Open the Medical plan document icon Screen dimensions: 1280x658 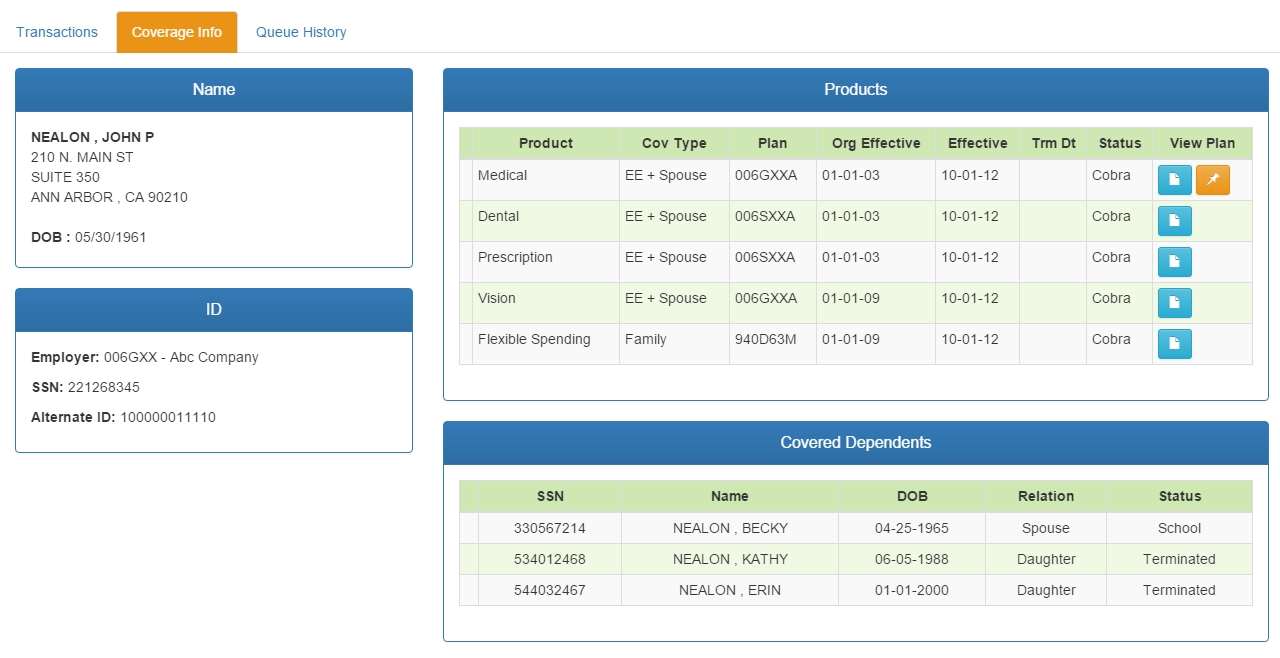click(1174, 180)
